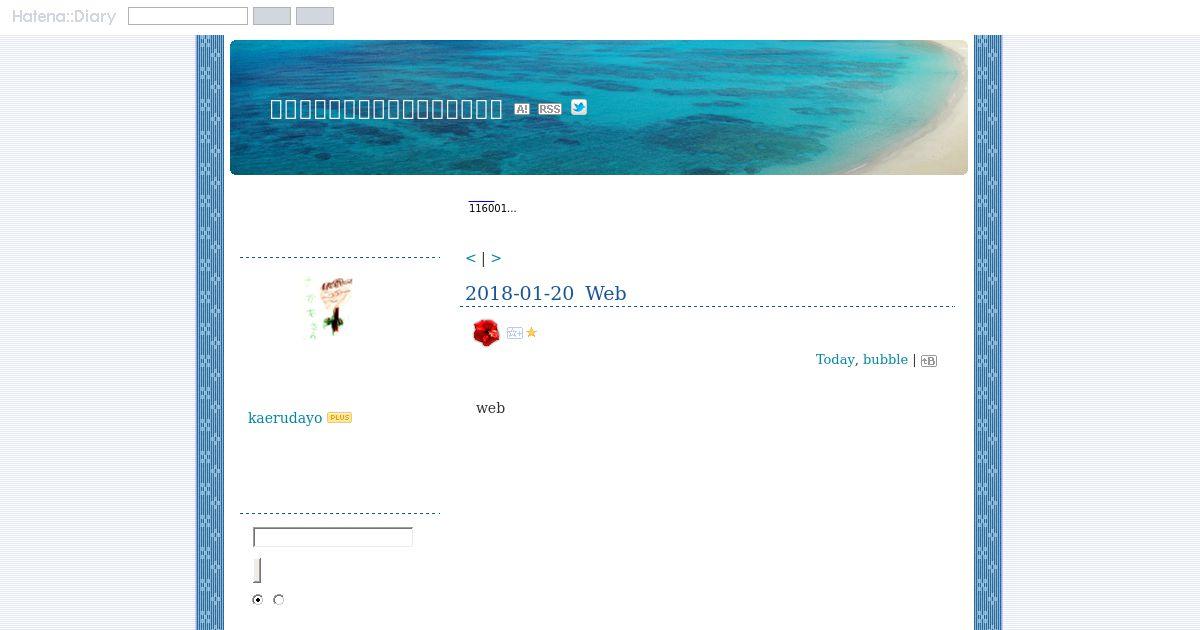Go to previous entry with the < link
Image resolution: width=1200 pixels, height=630 pixels.
(x=471, y=258)
